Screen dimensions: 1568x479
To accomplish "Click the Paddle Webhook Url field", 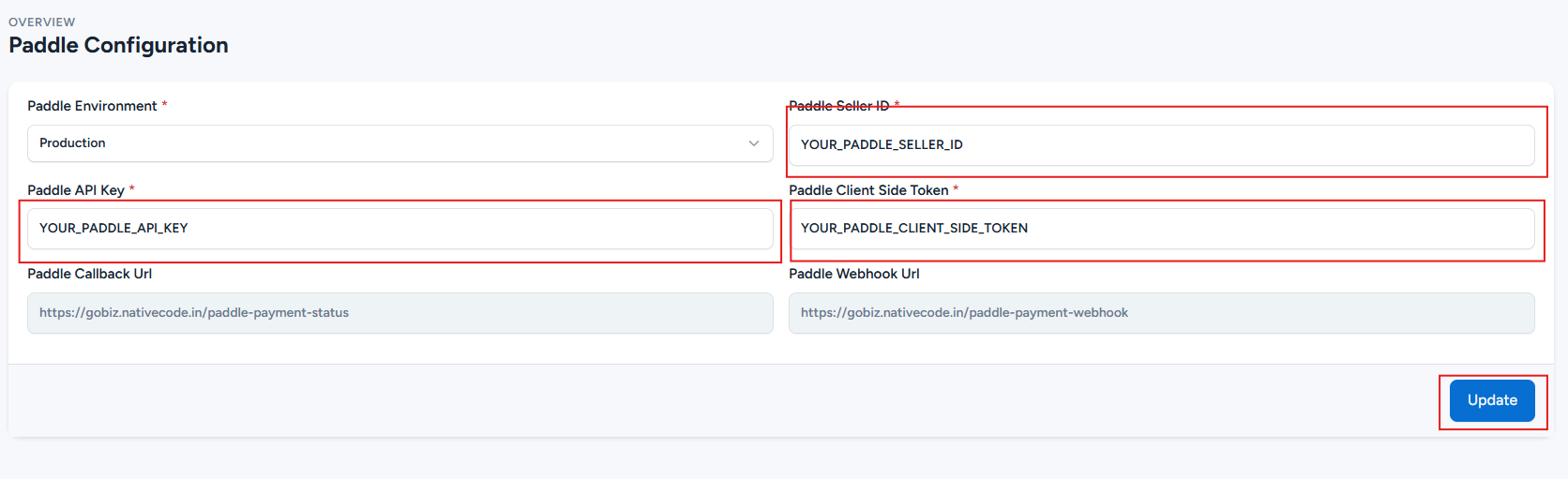I will point(1161,313).
